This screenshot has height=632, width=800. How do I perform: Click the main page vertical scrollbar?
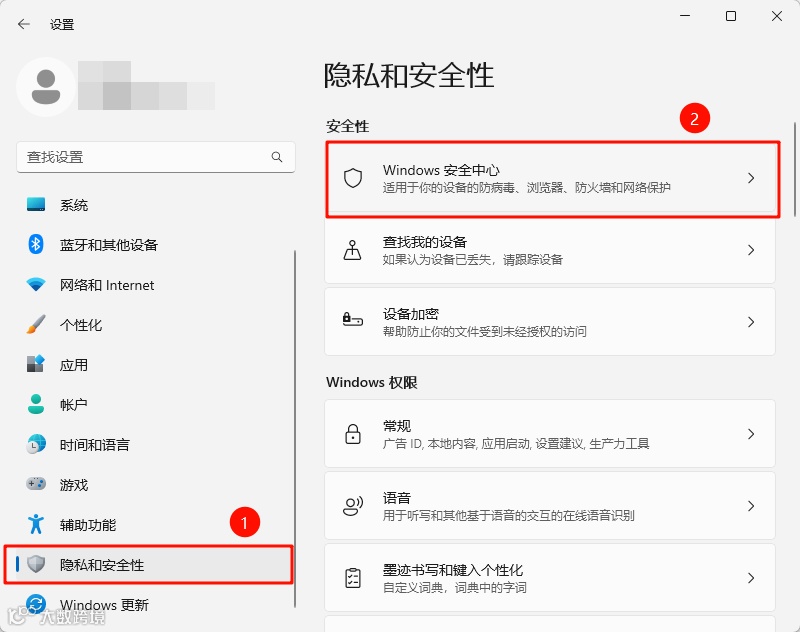(x=794, y=169)
